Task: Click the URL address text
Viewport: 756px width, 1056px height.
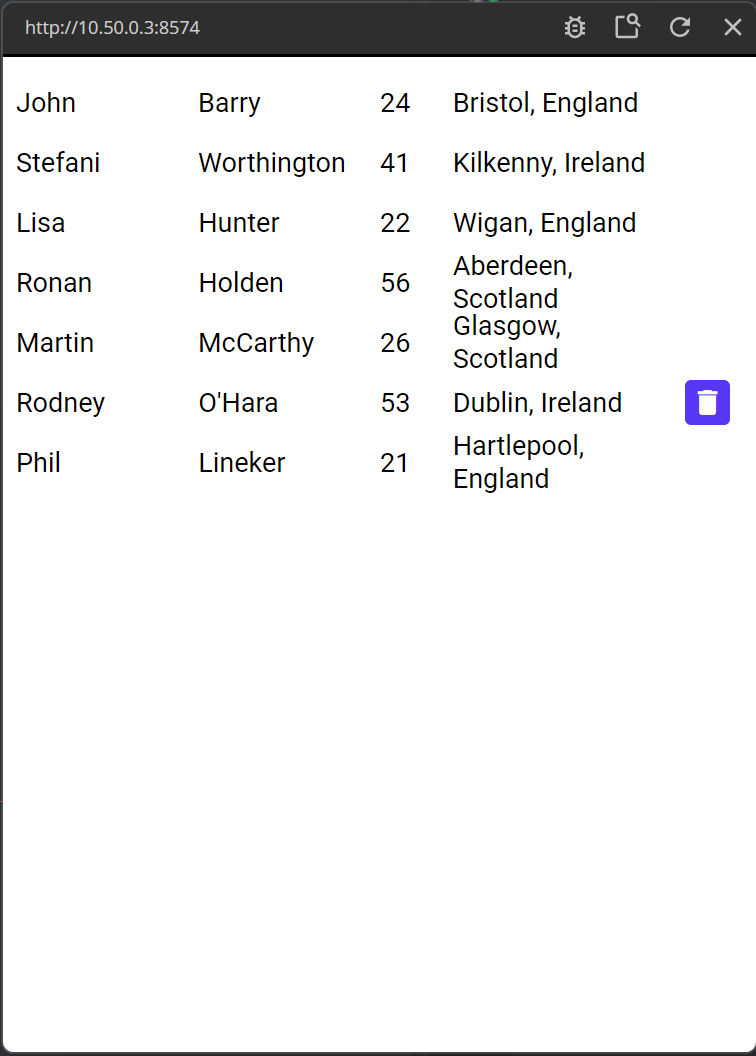Action: pyautogui.click(x=112, y=28)
